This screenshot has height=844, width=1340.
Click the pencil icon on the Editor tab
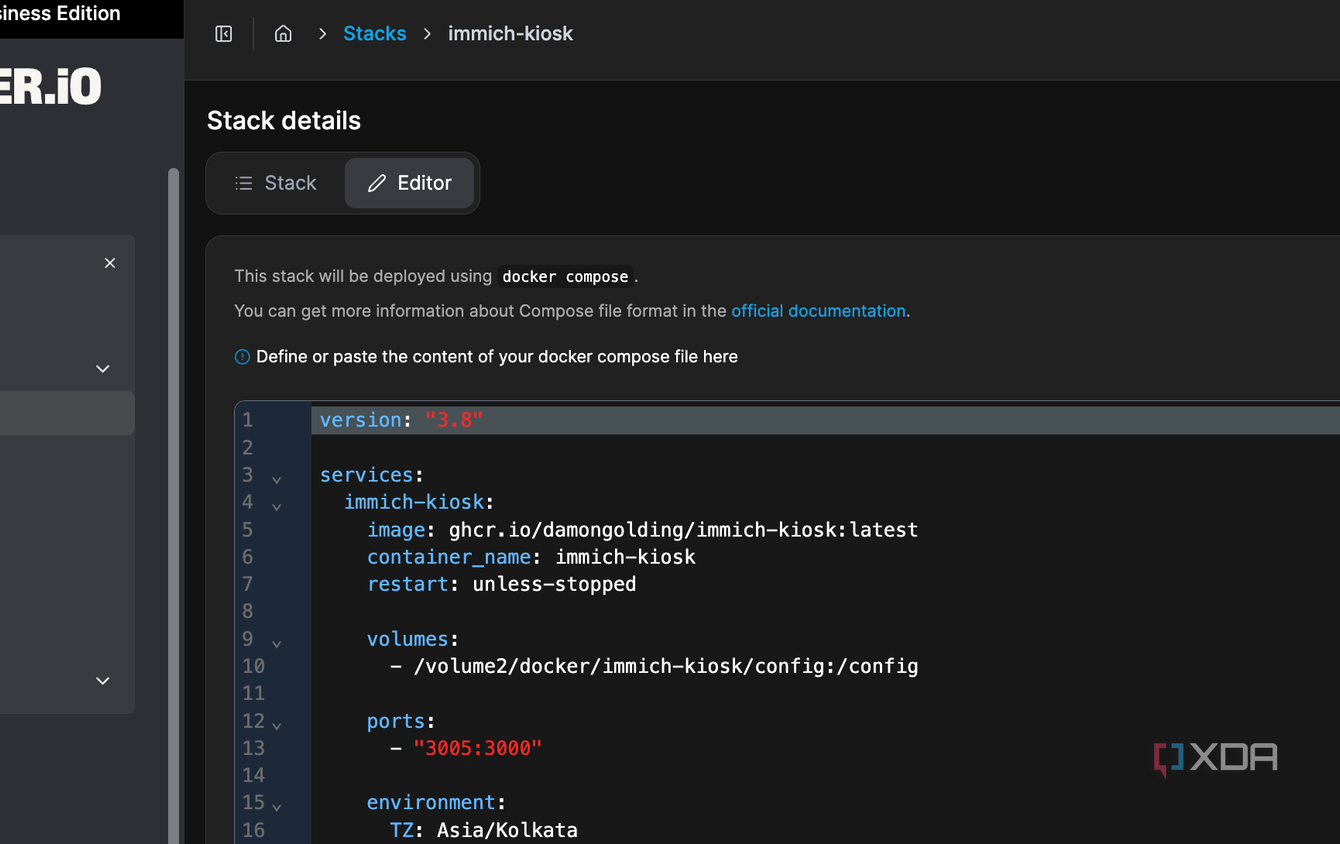coord(377,183)
